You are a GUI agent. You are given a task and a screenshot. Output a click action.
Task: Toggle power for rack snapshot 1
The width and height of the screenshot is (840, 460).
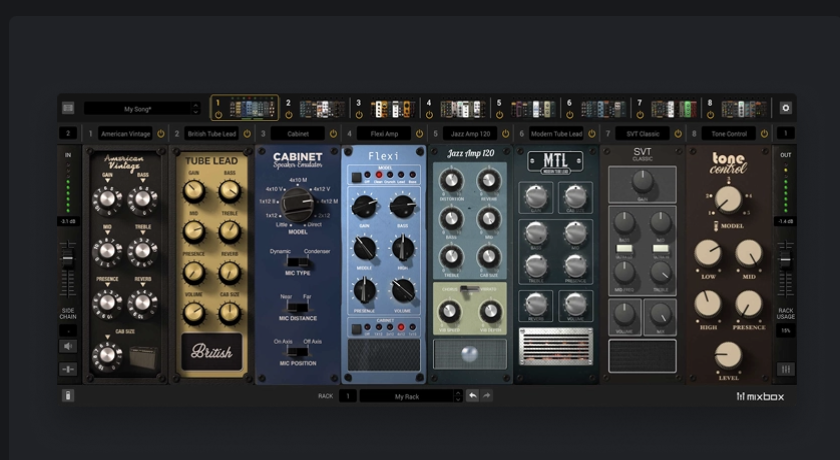(218, 115)
